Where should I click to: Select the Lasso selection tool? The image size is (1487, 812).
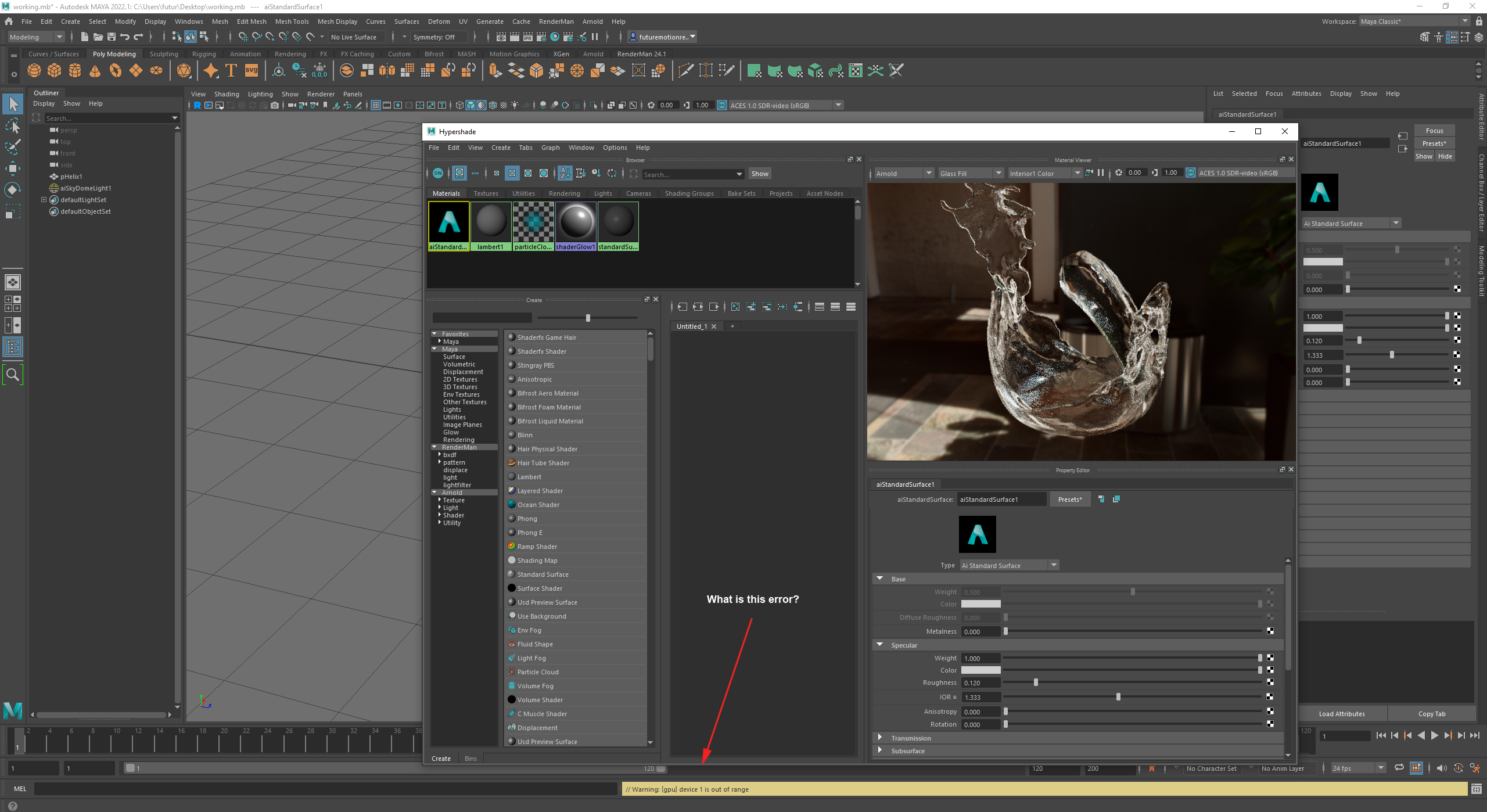pos(12,125)
